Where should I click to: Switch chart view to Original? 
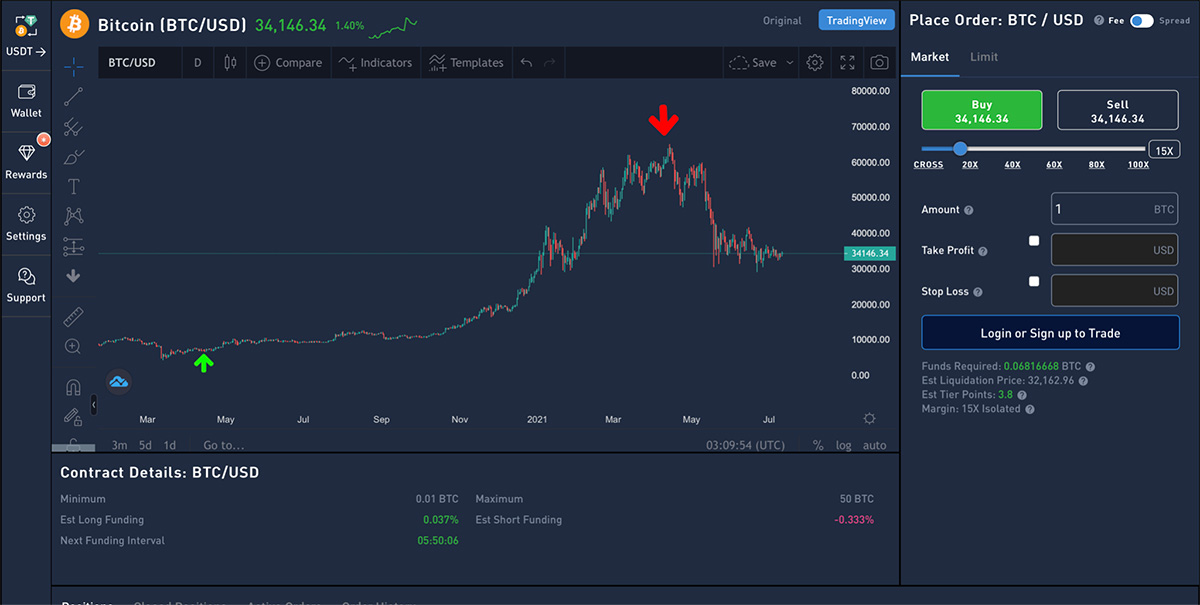tap(782, 21)
